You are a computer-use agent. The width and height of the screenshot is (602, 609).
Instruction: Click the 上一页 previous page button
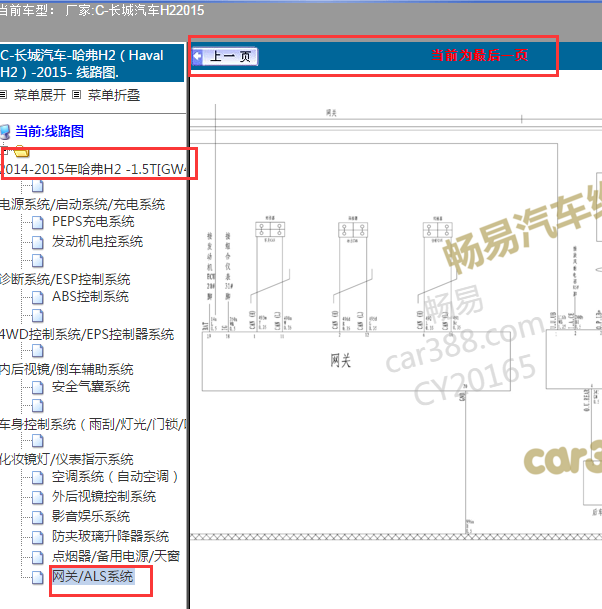coord(225,57)
